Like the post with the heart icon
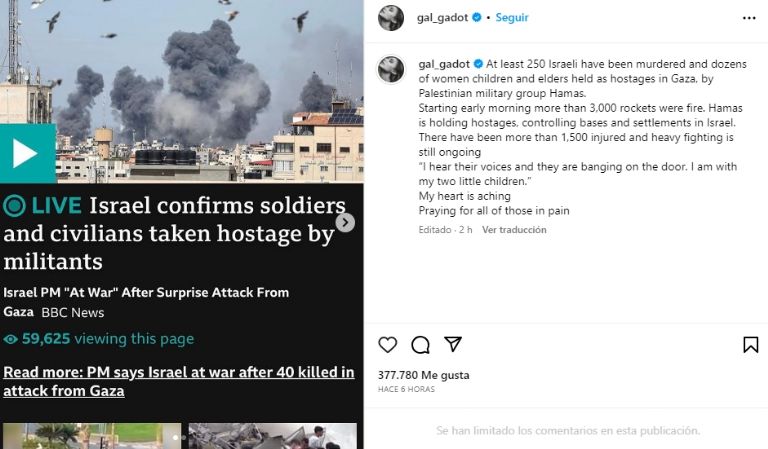The image size is (768, 449). [x=388, y=345]
